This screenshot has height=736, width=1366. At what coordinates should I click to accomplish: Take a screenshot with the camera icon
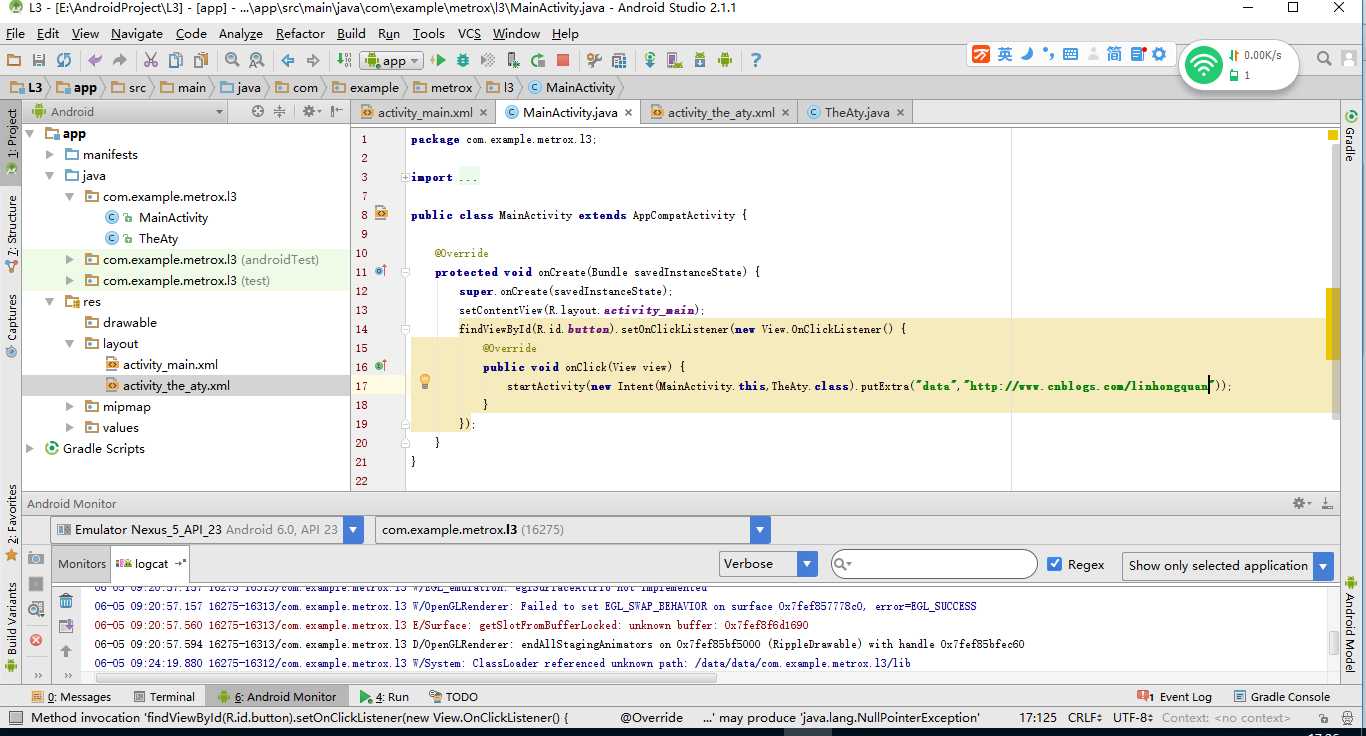[x=36, y=558]
